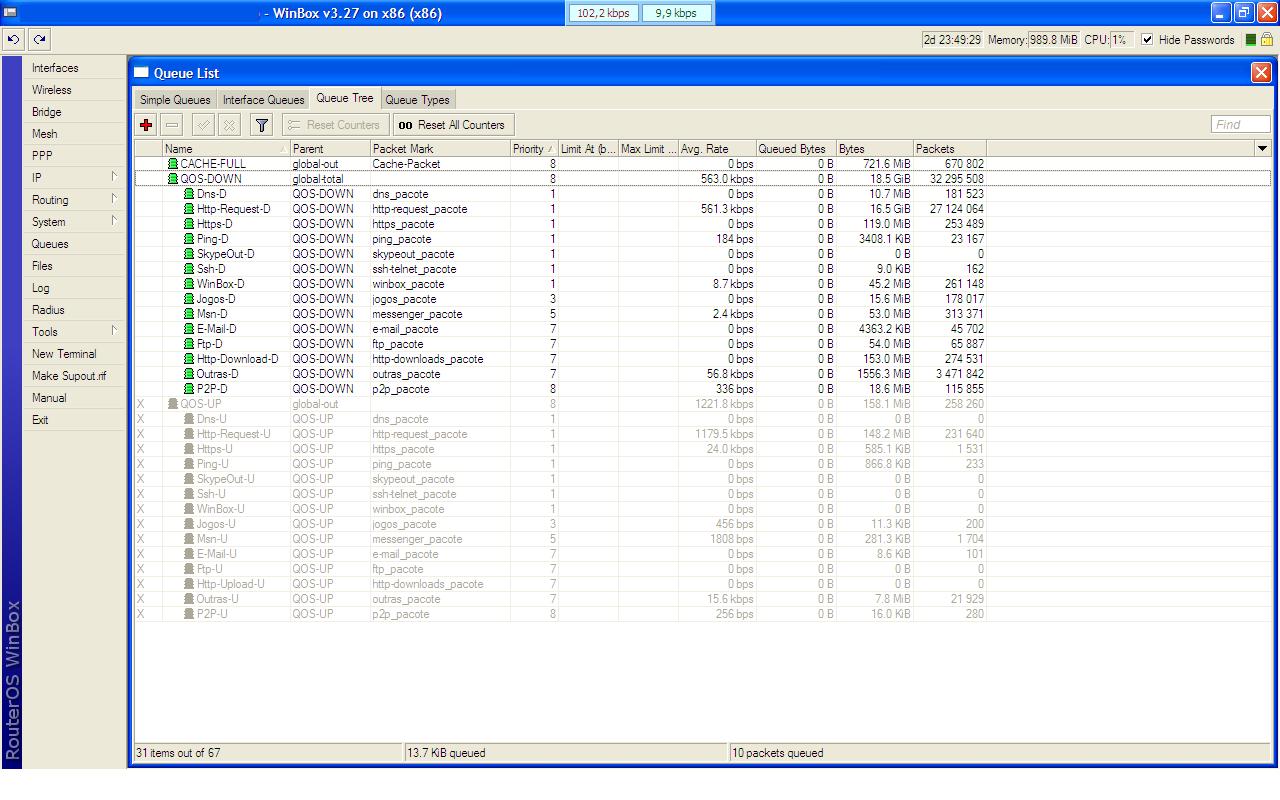Click the Ping-D queue icon

[189, 239]
